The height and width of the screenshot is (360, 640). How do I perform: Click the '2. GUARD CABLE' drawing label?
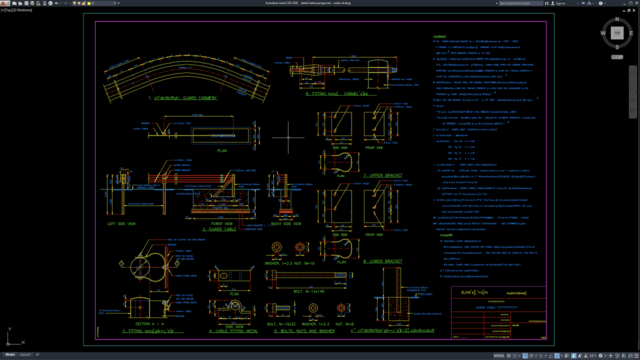pos(219,229)
